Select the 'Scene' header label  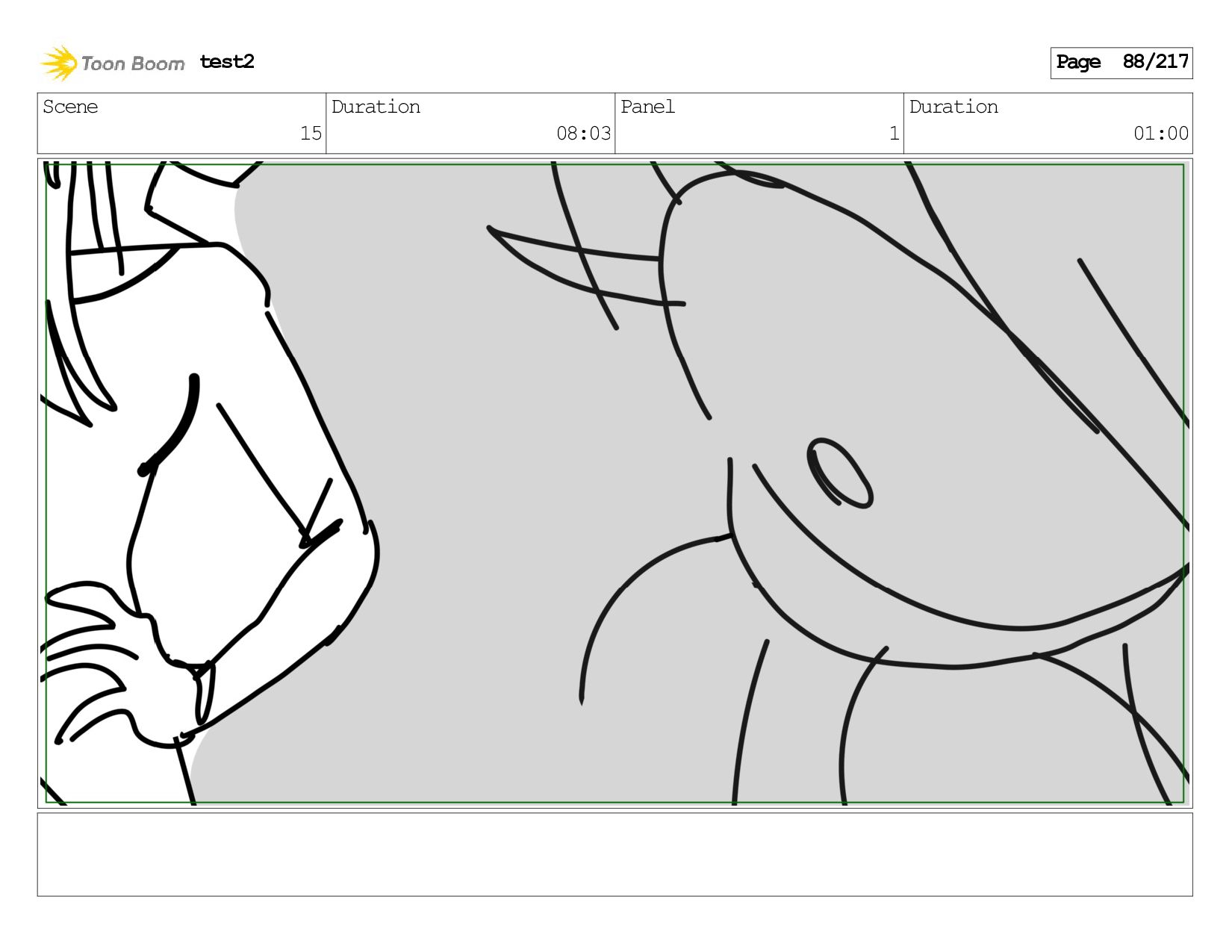coord(70,107)
